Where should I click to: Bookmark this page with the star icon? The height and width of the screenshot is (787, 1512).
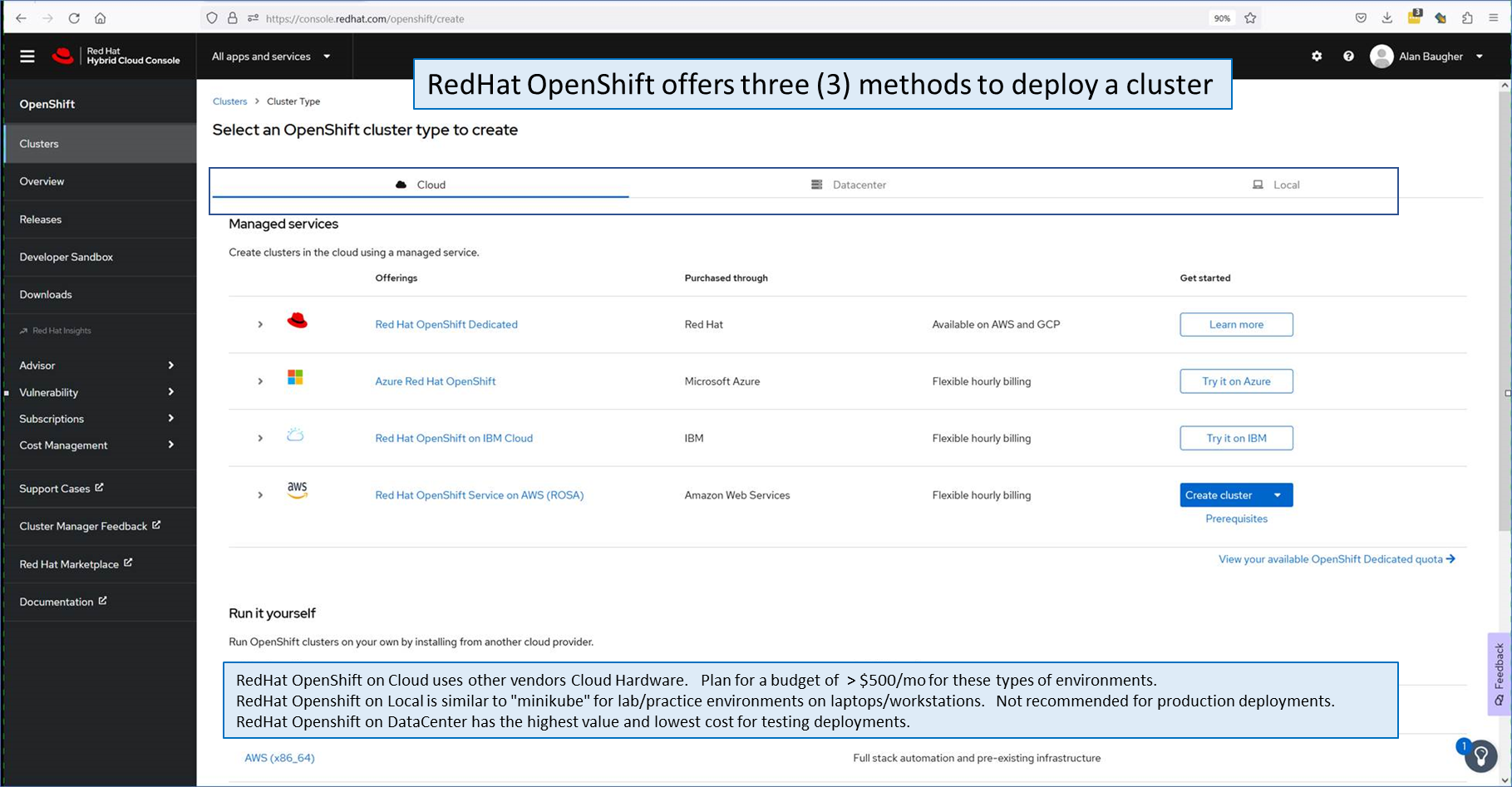1250,18
